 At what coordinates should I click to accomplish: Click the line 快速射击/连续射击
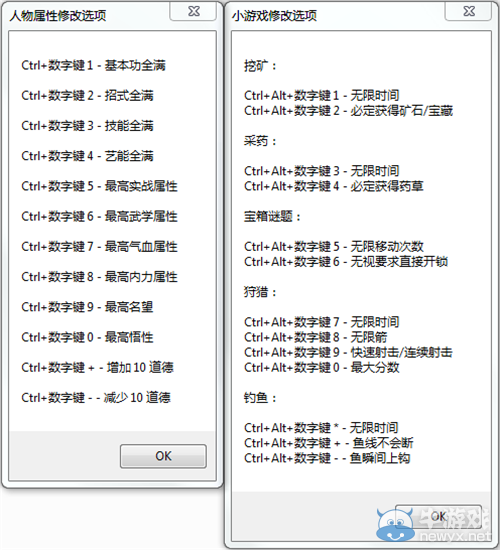pos(348,352)
